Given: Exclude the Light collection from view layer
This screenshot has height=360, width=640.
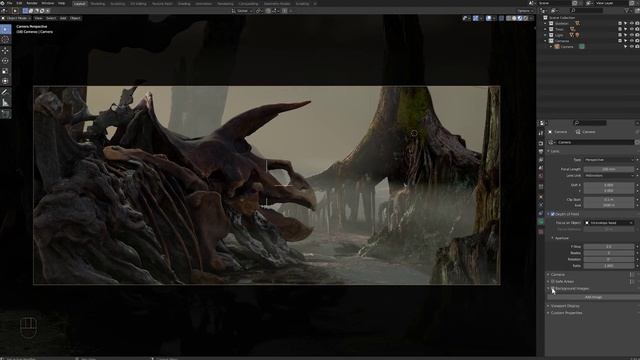Looking at the screenshot, I should click(x=620, y=35).
